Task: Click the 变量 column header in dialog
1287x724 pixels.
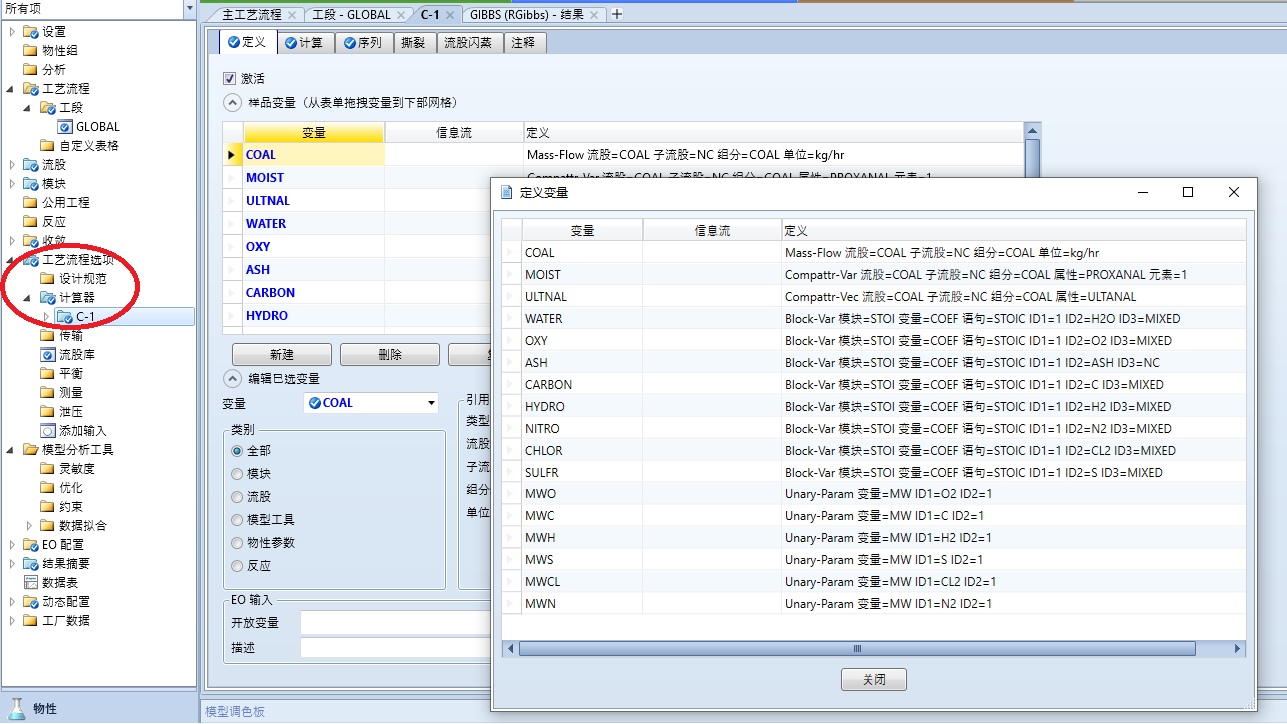Action: tap(582, 231)
